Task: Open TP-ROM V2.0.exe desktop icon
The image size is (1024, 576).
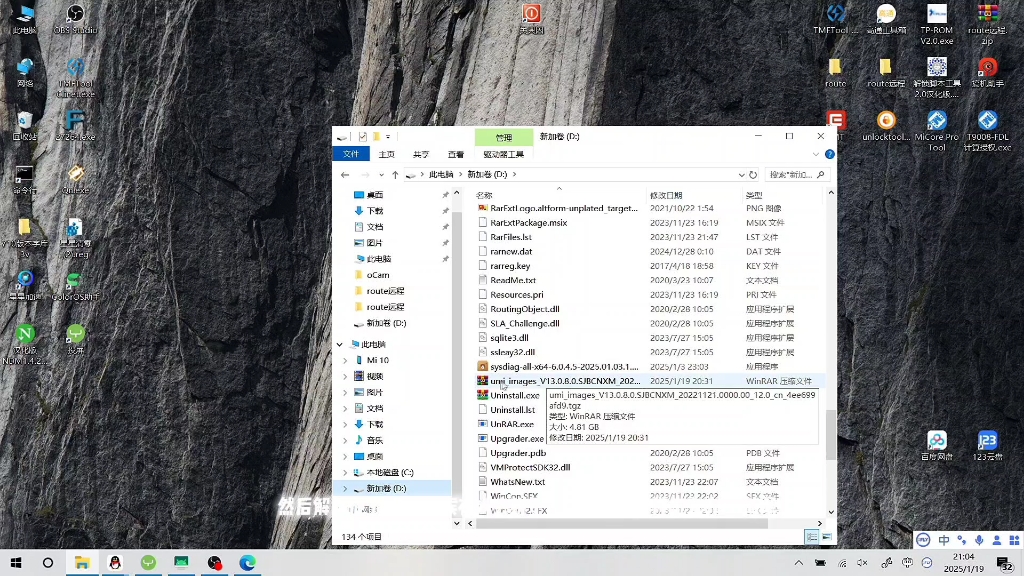Action: coord(936,24)
